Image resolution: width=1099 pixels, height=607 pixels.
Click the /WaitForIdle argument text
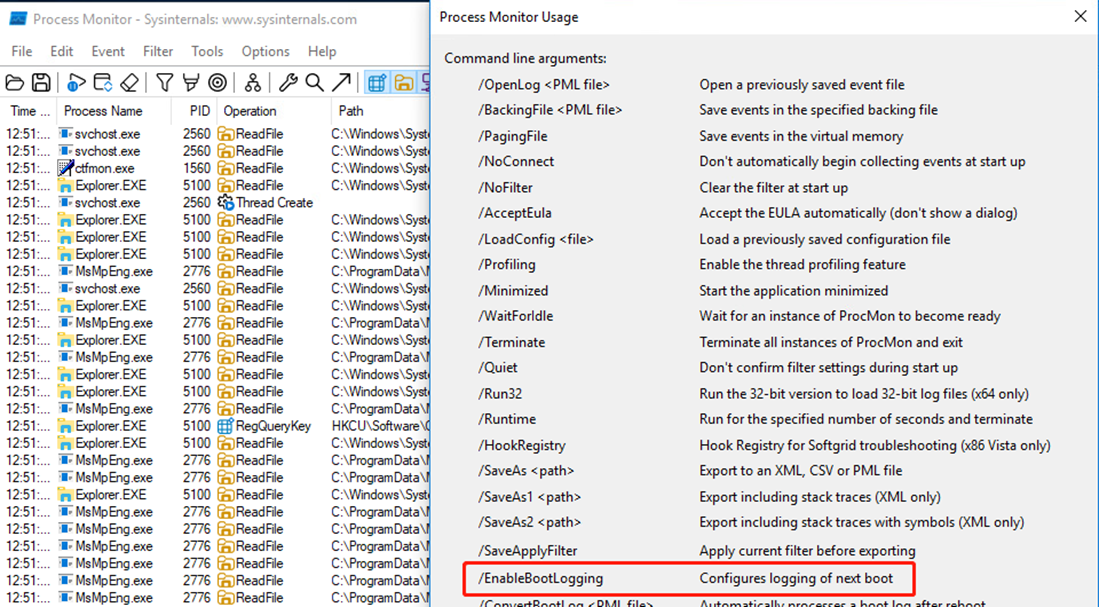(x=516, y=316)
